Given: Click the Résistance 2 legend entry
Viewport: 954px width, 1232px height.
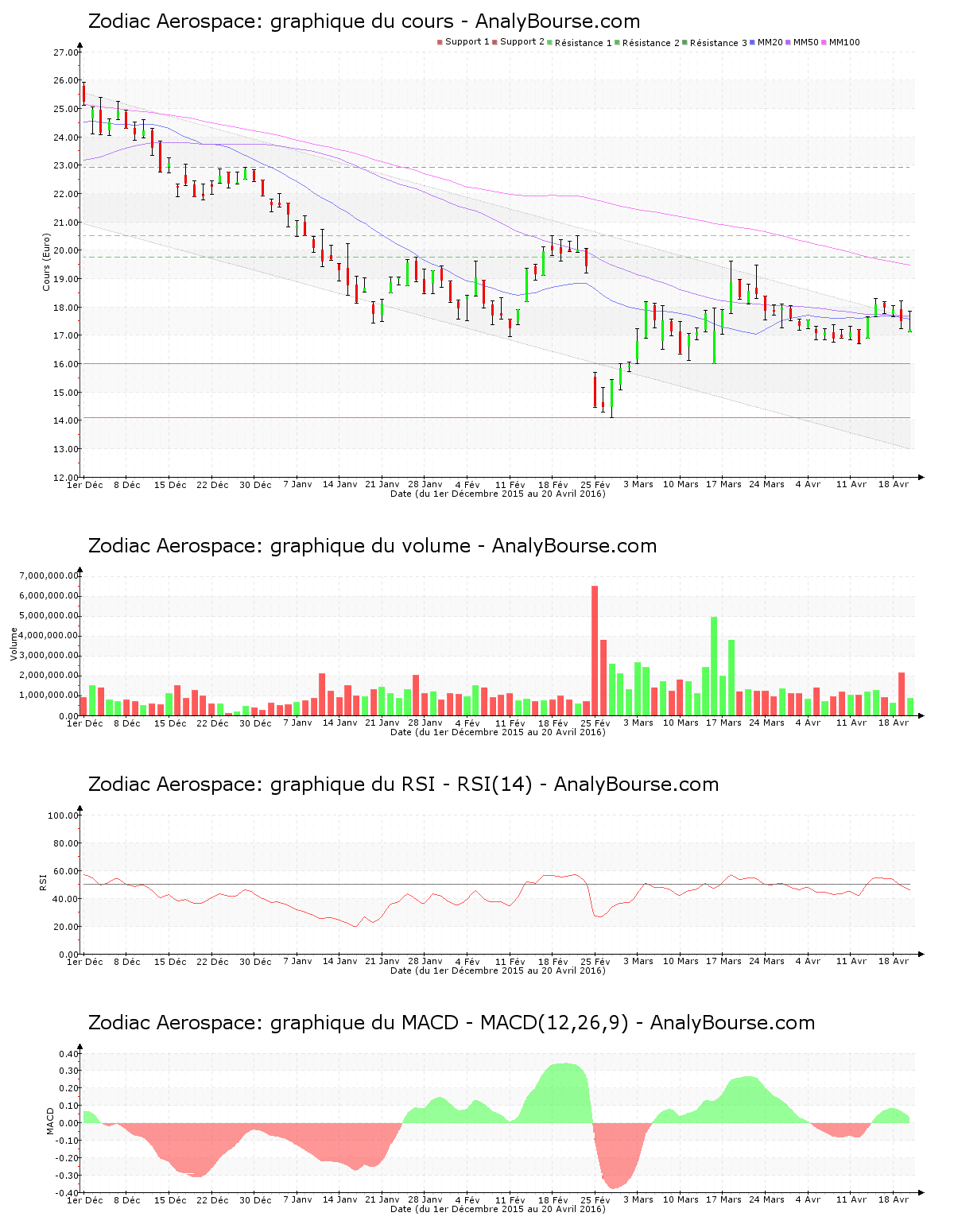Looking at the screenshot, I should (648, 42).
